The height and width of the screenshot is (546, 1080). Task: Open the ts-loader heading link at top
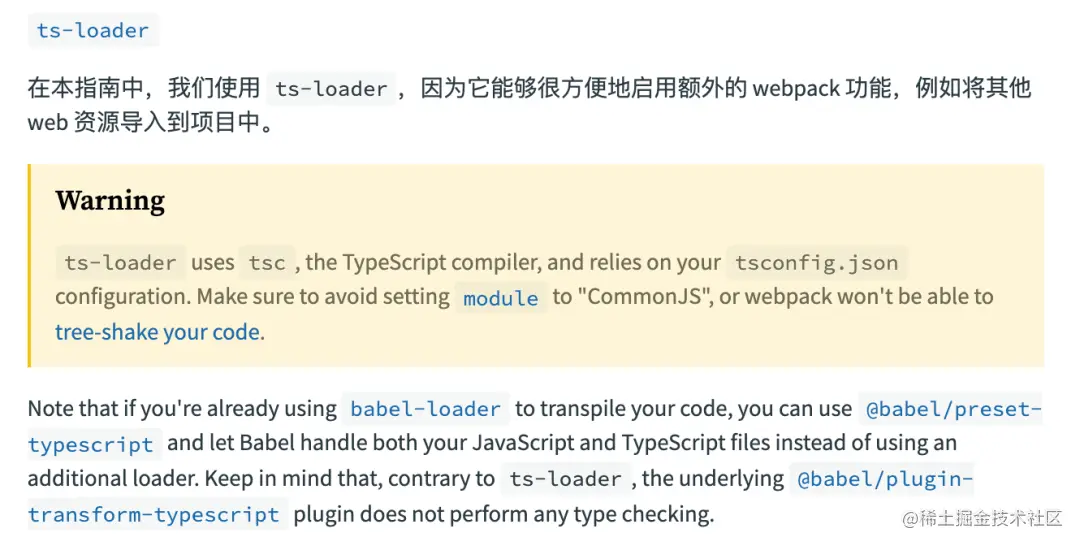(x=93, y=31)
